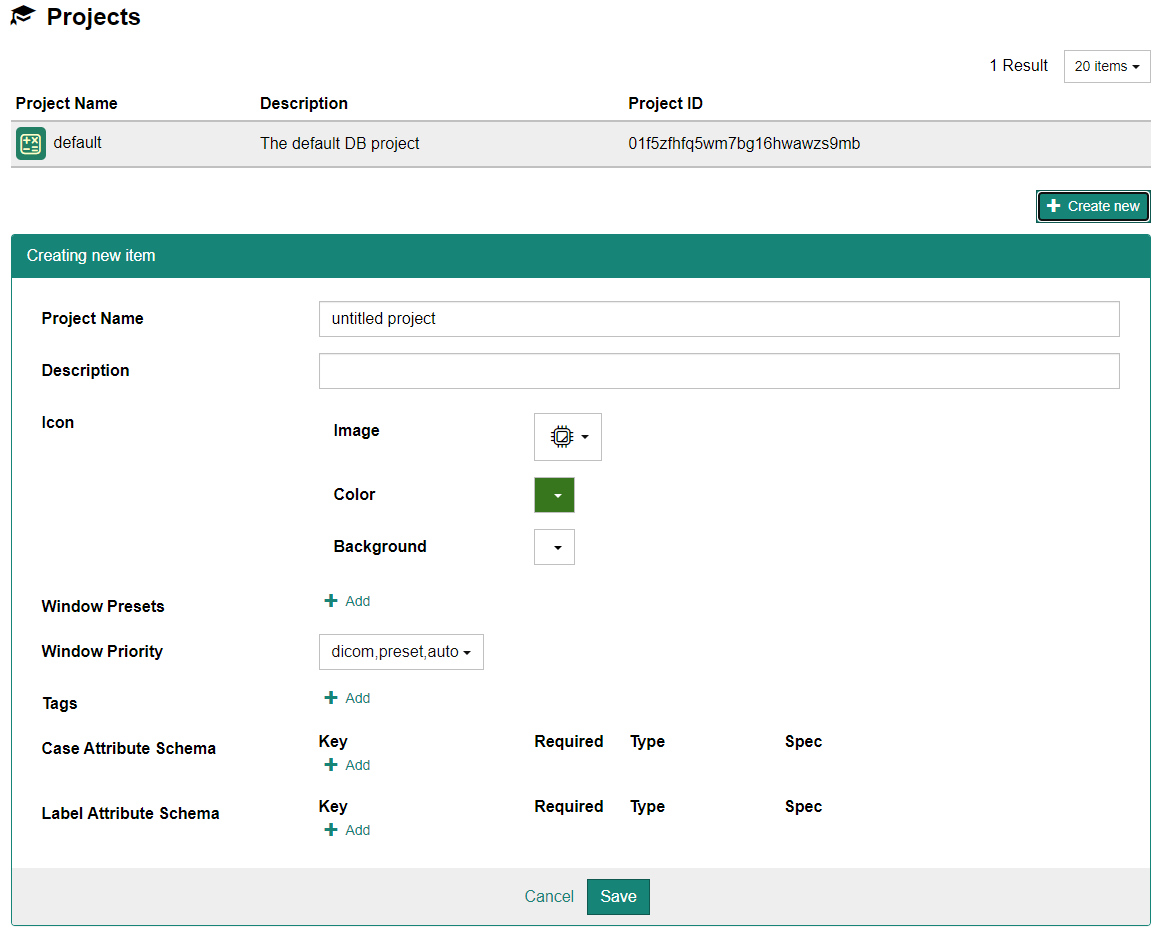The image size is (1162, 935).
Task: Click the default project calculator icon
Action: 31,144
